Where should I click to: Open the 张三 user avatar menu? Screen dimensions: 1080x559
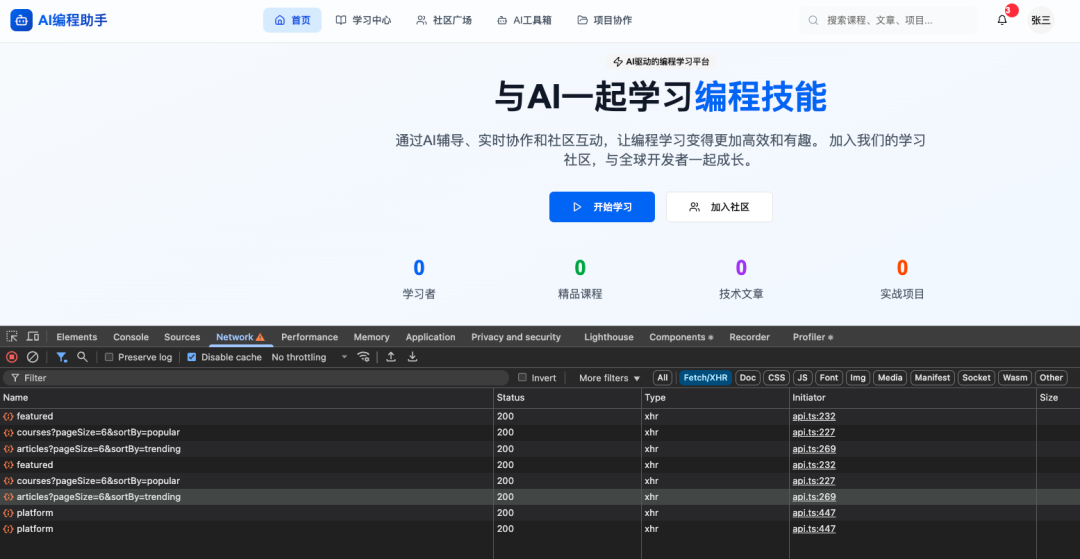[x=1041, y=20]
